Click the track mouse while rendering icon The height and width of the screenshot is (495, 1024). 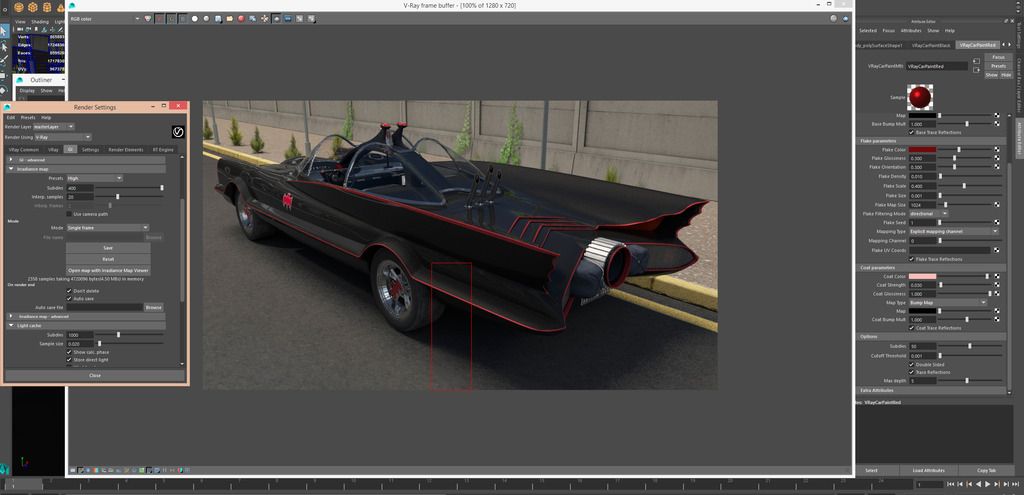coord(264,19)
